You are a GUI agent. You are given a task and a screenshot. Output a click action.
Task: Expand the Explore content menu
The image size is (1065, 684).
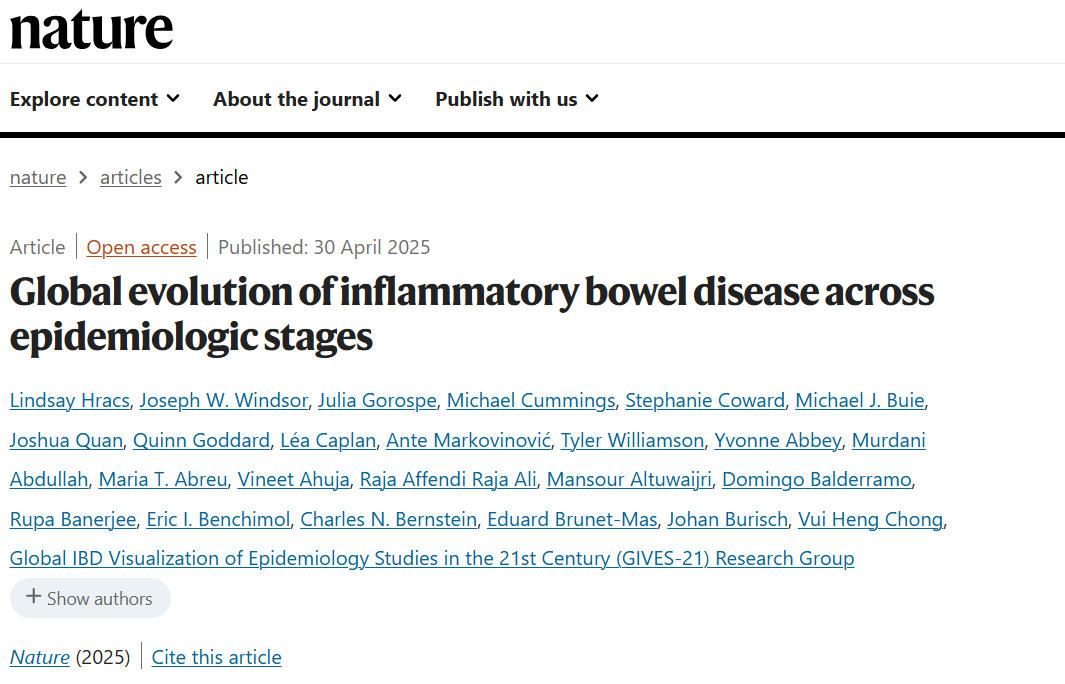95,99
